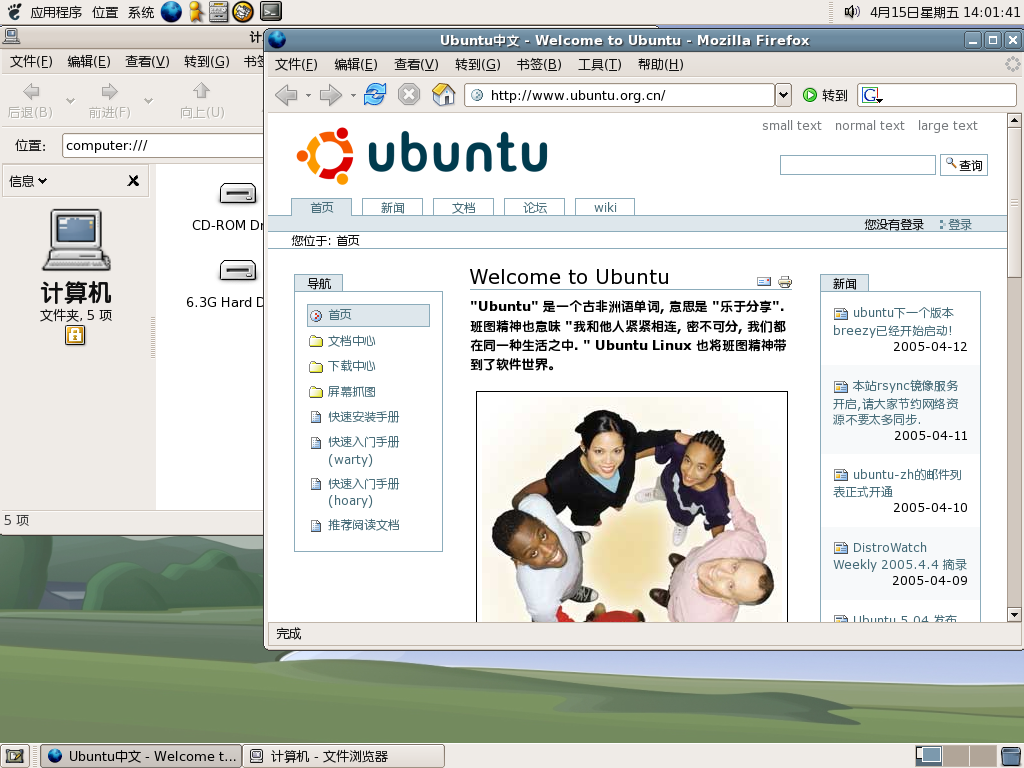
Task: Open '快速安装手册' navigation link
Action: (x=363, y=417)
